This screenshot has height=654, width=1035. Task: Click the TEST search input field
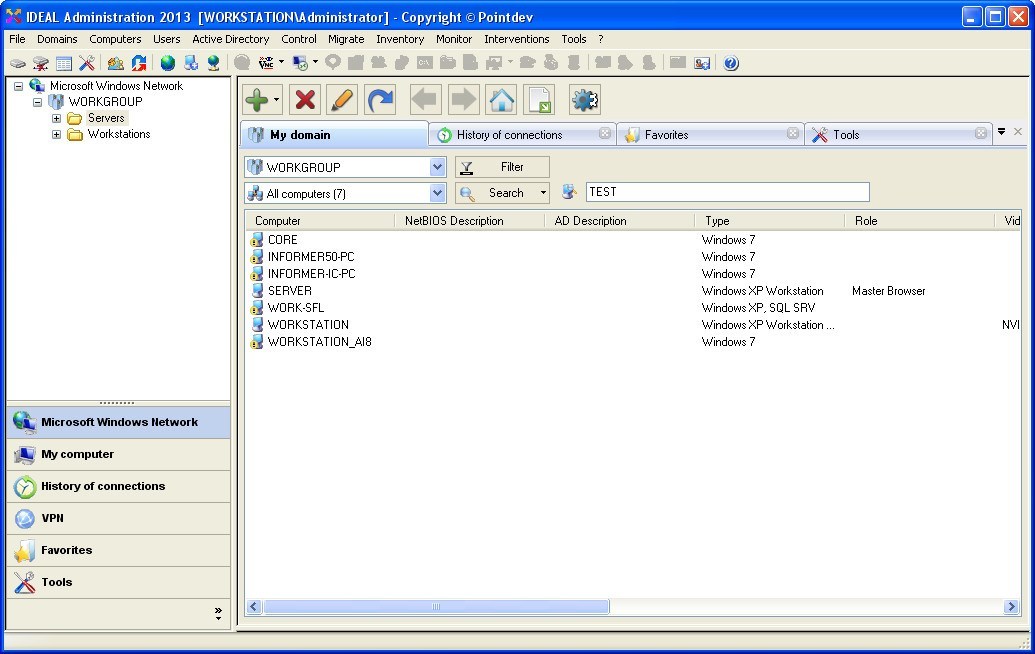coord(727,192)
